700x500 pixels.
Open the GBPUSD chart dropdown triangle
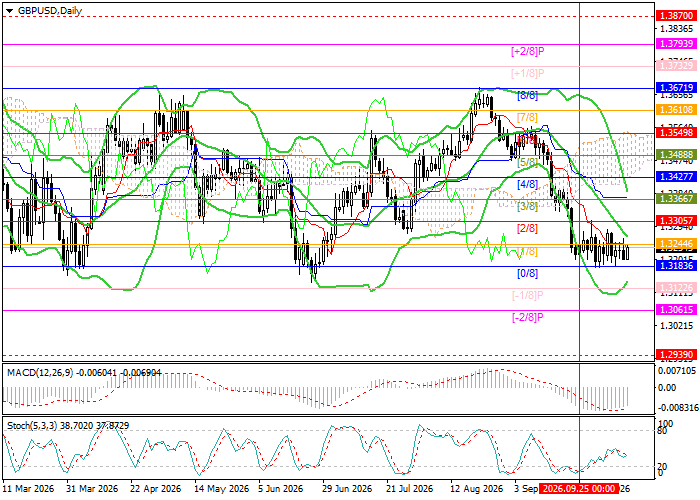click(9, 11)
